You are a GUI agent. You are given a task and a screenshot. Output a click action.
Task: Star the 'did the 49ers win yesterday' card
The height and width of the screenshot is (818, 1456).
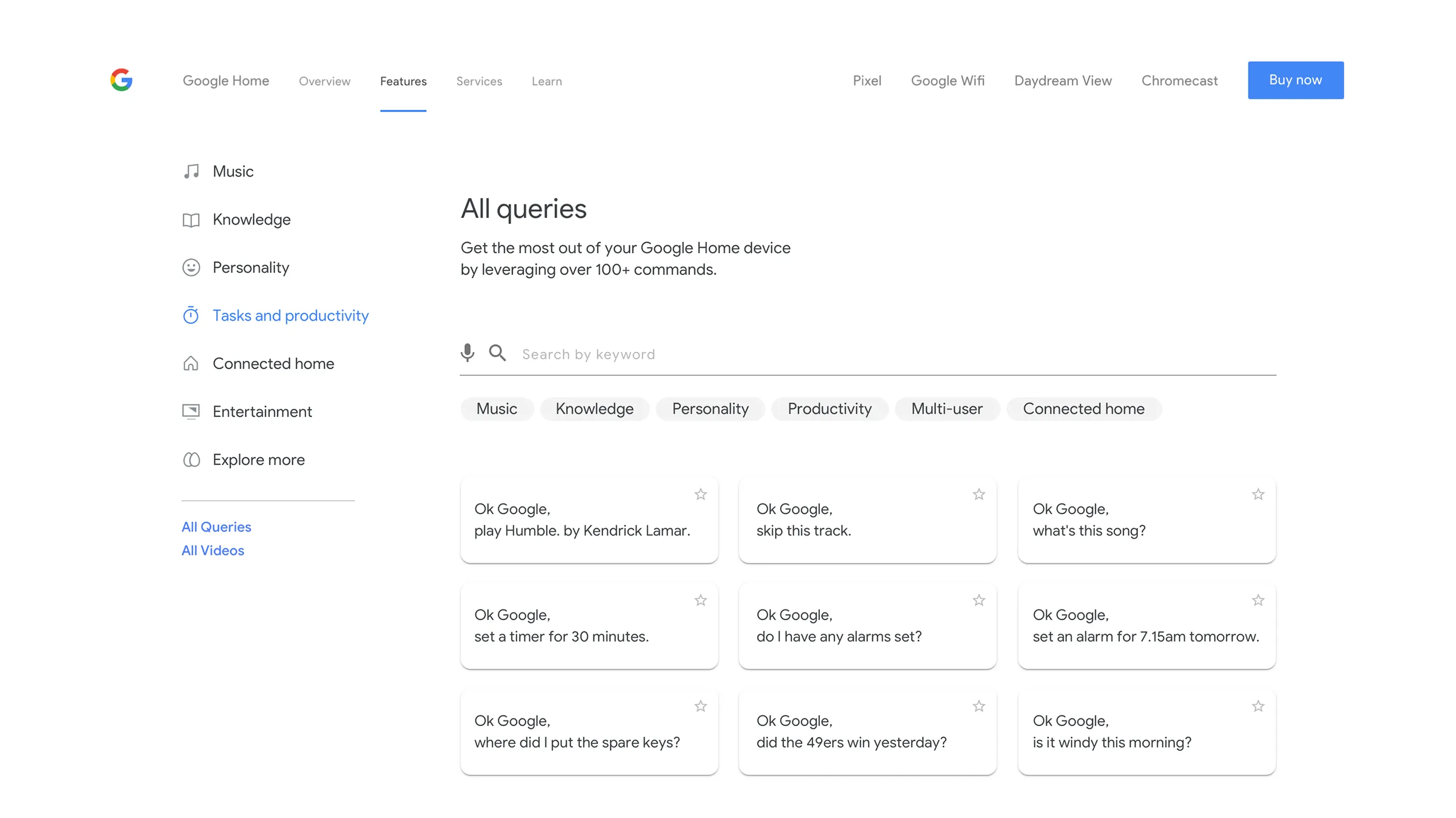[x=979, y=706]
